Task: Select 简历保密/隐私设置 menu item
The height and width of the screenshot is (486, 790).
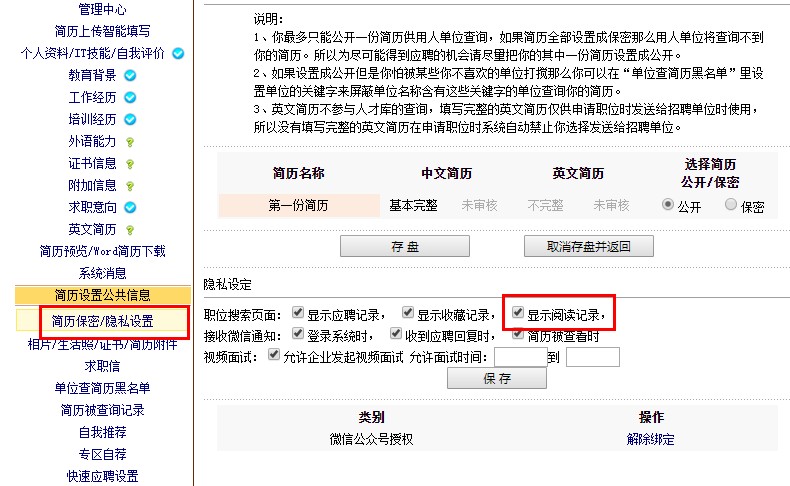Action: [102, 321]
